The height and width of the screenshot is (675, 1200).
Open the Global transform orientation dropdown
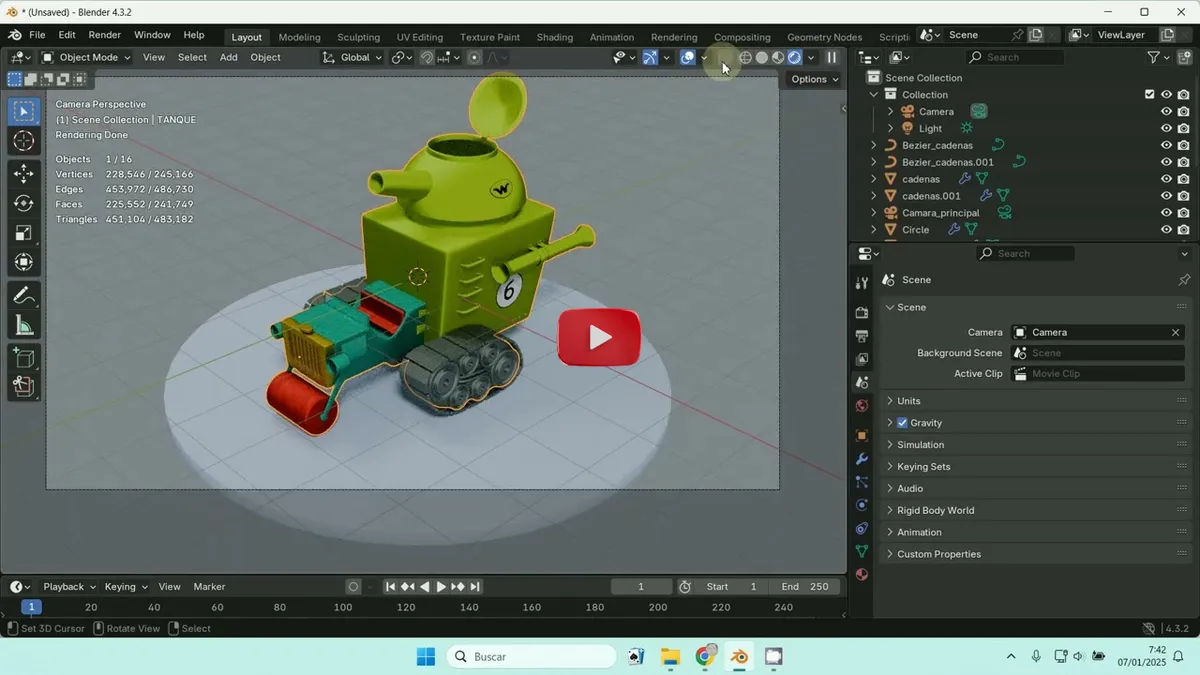point(353,58)
